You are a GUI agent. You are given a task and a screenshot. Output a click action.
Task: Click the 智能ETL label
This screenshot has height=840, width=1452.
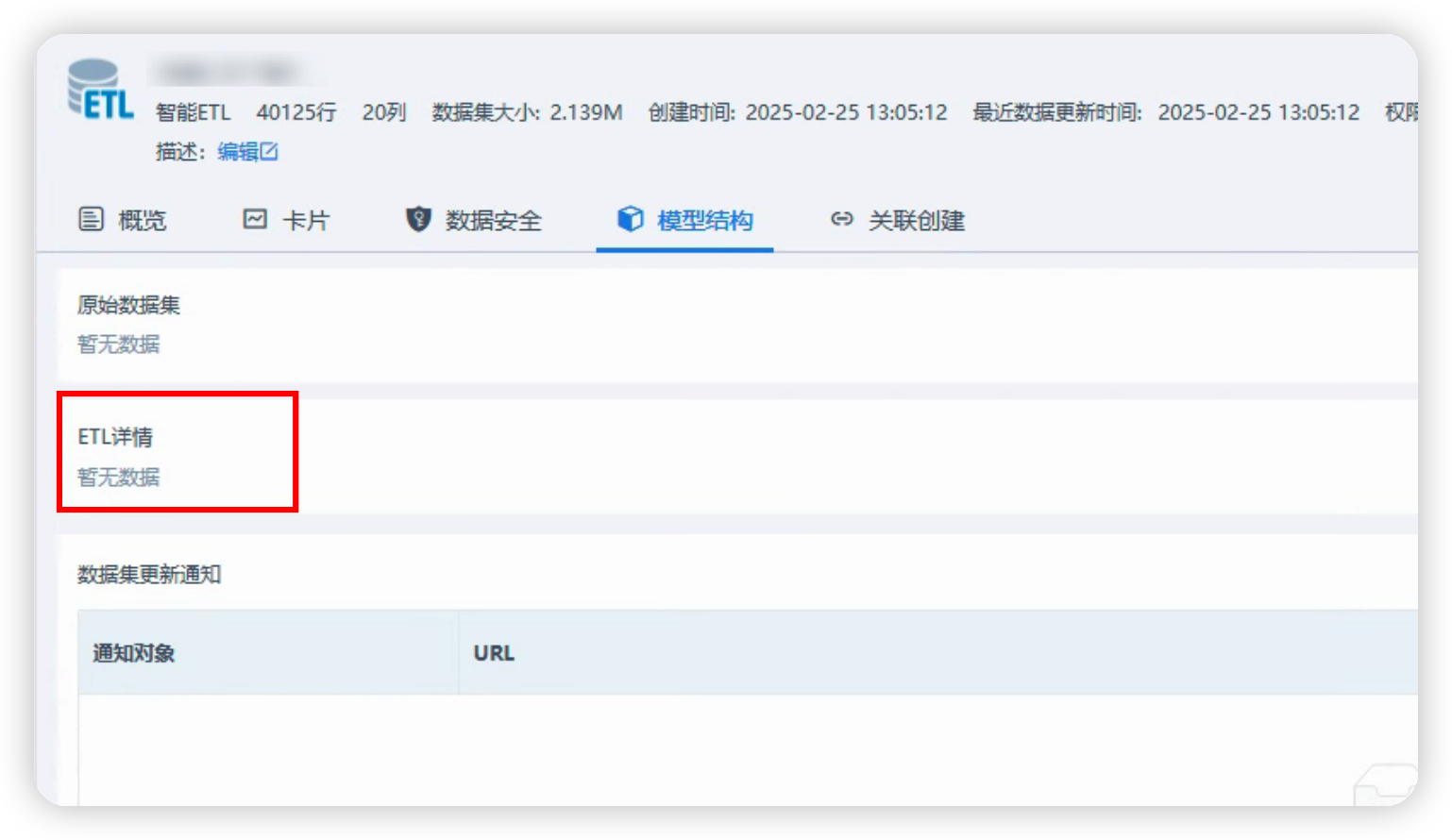[x=193, y=112]
